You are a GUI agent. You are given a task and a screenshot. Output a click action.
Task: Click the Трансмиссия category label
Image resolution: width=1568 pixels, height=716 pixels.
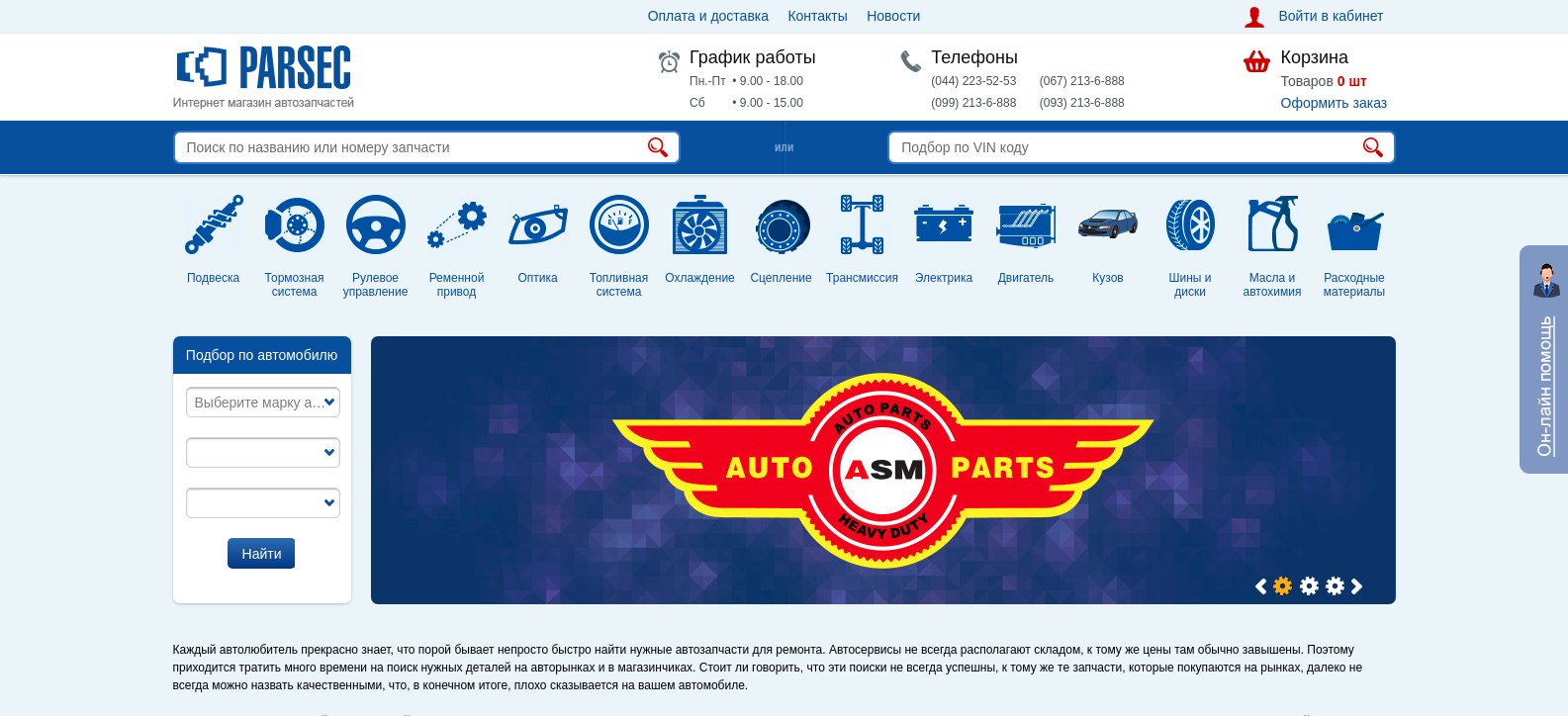click(863, 278)
